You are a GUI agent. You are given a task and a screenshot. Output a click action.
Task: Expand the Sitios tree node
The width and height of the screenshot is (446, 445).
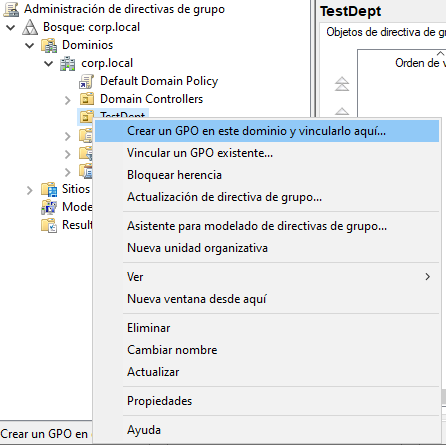point(30,190)
